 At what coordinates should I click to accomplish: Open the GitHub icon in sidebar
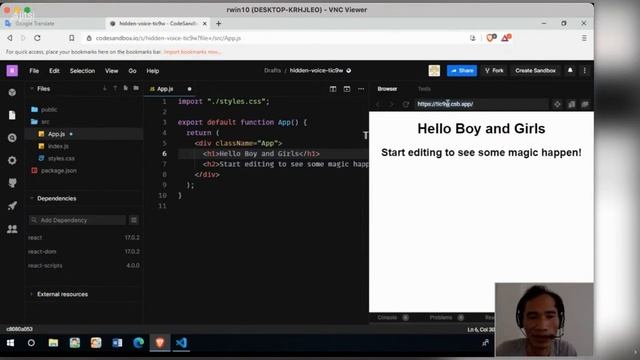[x=12, y=183]
